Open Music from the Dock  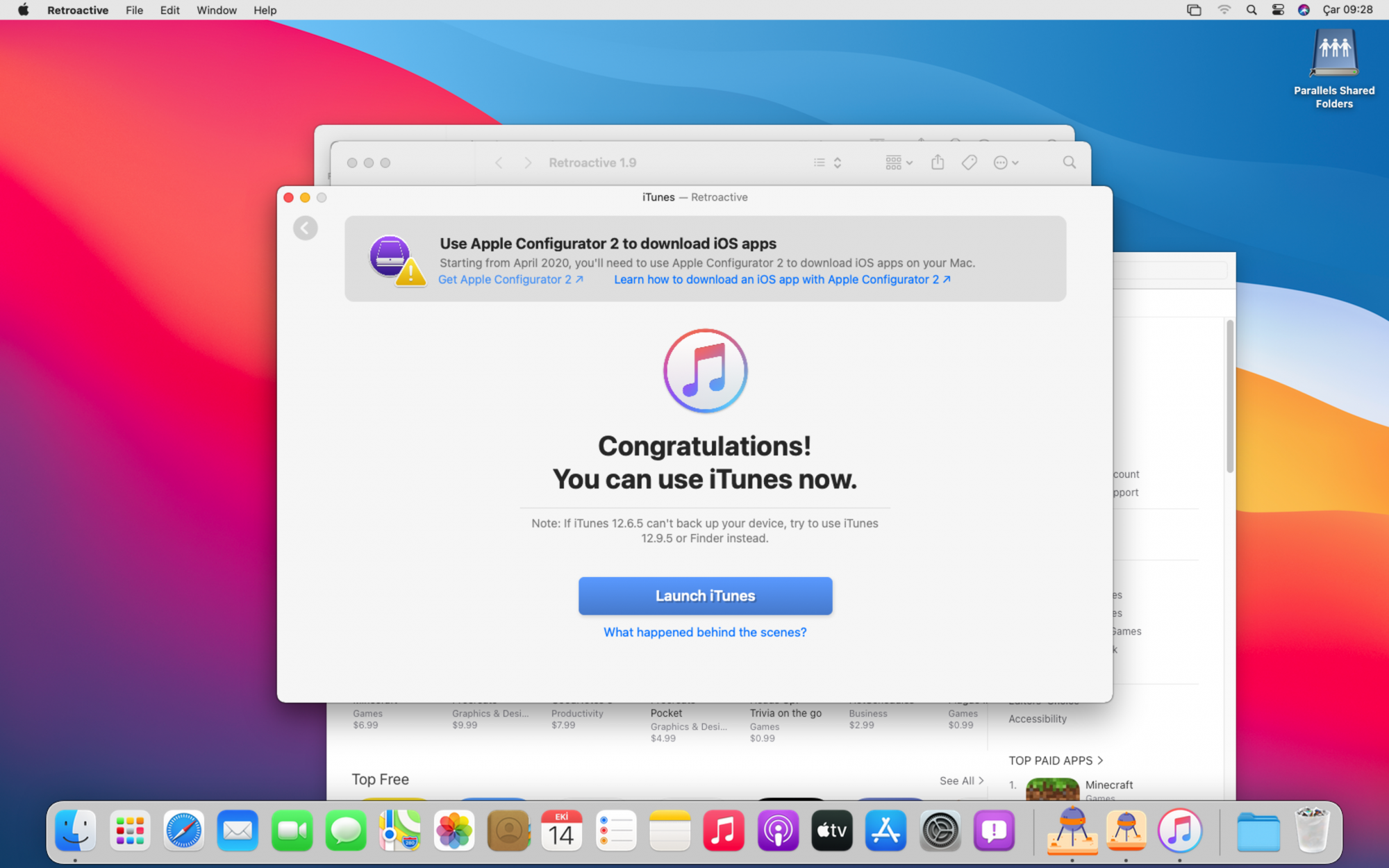[x=724, y=831]
